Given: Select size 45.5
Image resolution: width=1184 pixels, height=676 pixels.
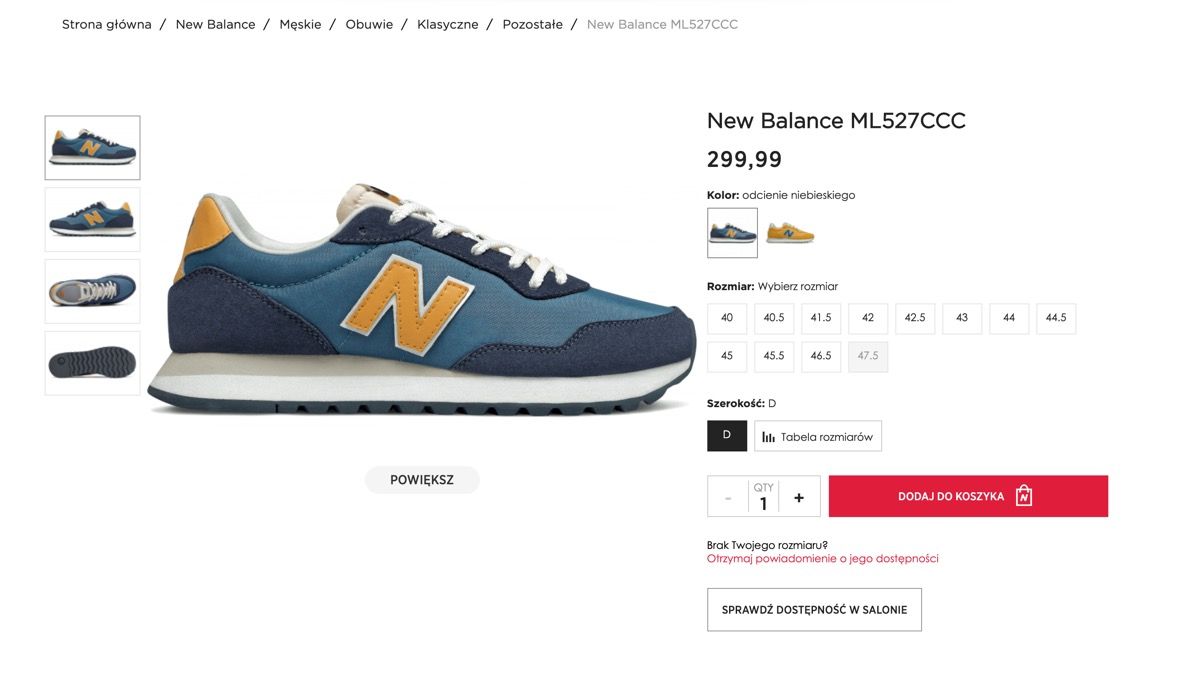Looking at the screenshot, I should pos(774,356).
